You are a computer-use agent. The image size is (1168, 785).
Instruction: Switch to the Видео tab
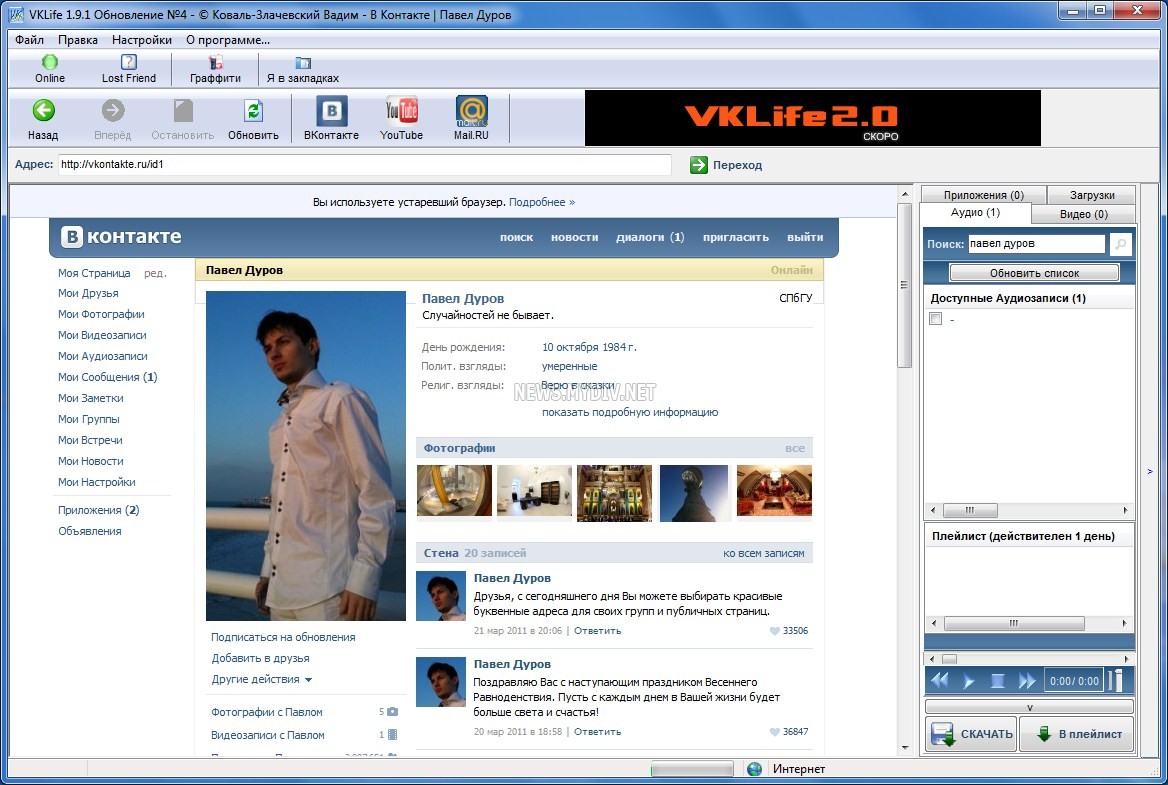pyautogui.click(x=1083, y=214)
